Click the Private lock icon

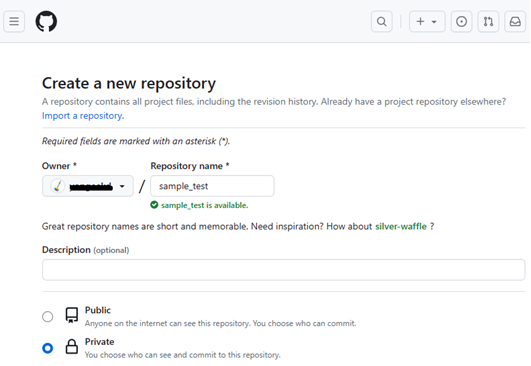pos(71,347)
